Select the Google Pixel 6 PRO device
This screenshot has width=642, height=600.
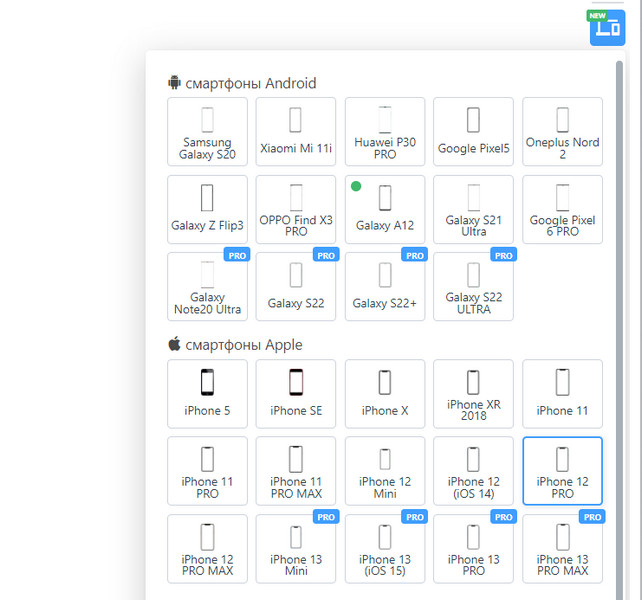point(562,209)
